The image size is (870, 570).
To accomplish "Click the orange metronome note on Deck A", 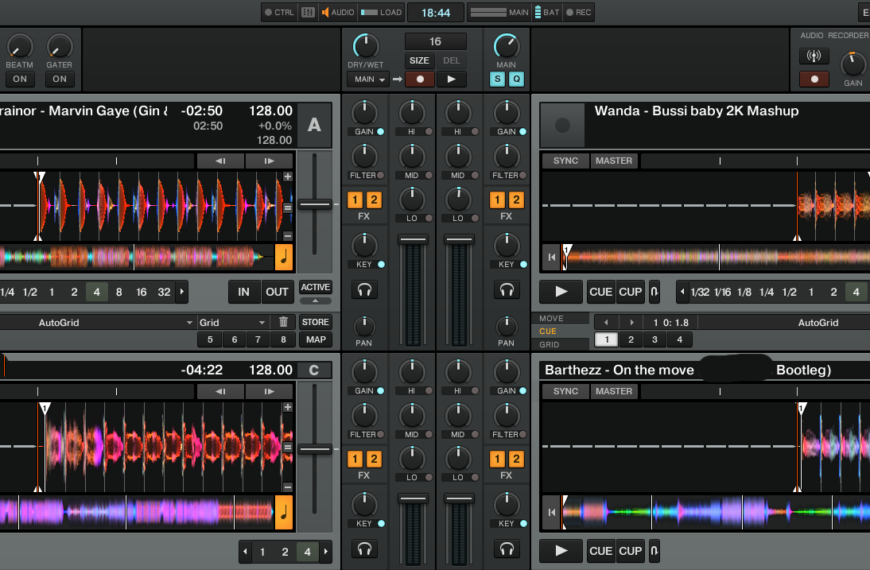I will click(284, 256).
